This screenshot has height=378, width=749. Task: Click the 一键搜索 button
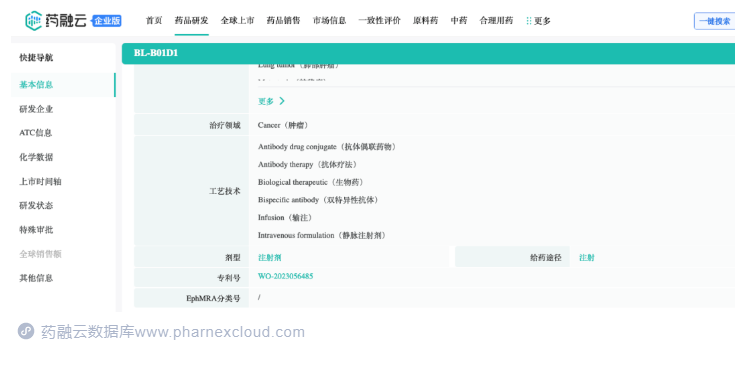point(715,21)
